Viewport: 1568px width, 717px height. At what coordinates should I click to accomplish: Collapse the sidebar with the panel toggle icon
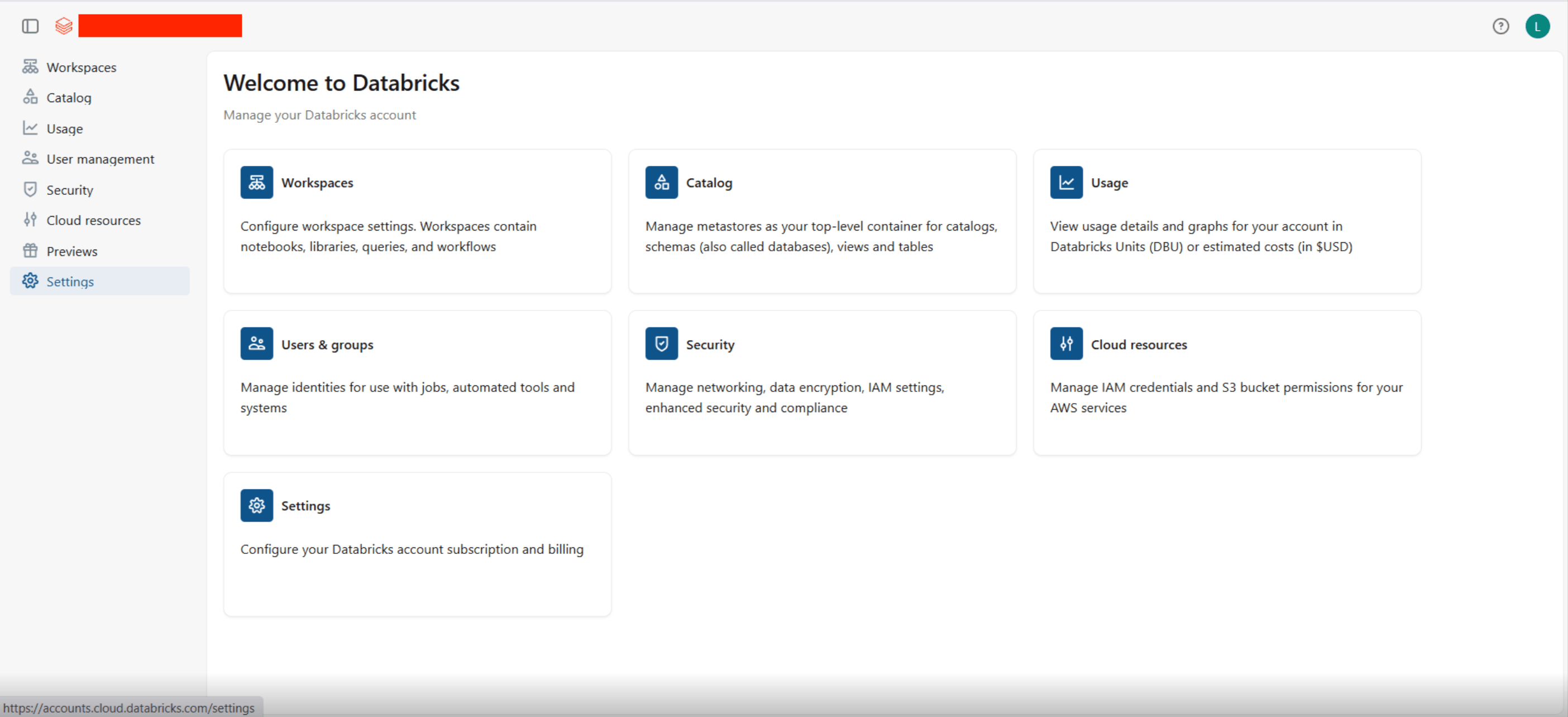30,26
